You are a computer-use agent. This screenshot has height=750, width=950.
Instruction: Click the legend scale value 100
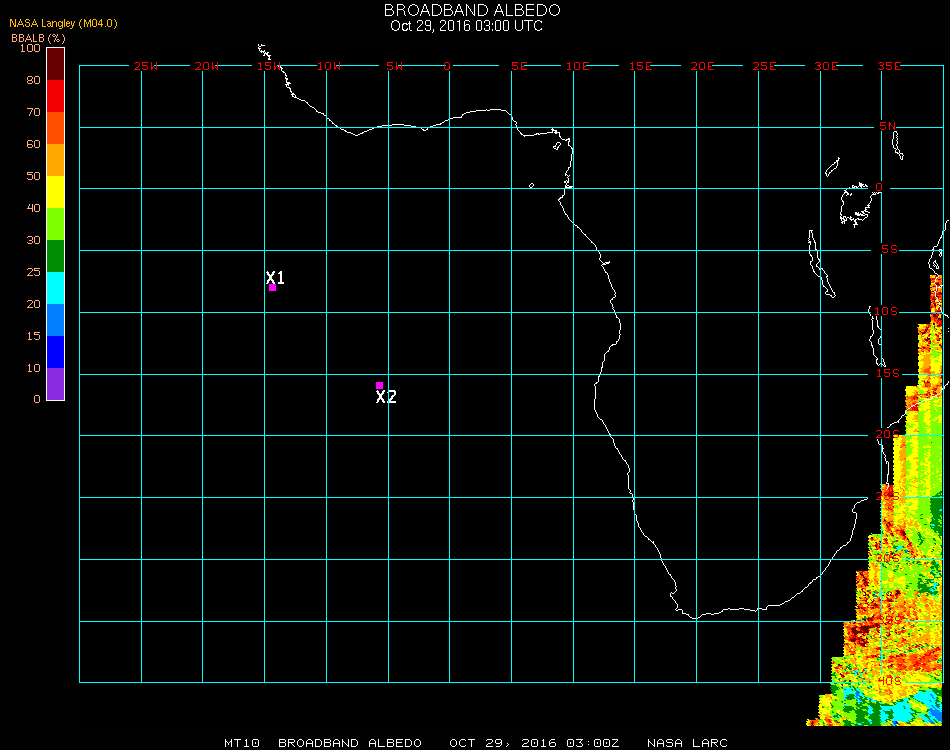click(x=30, y=48)
